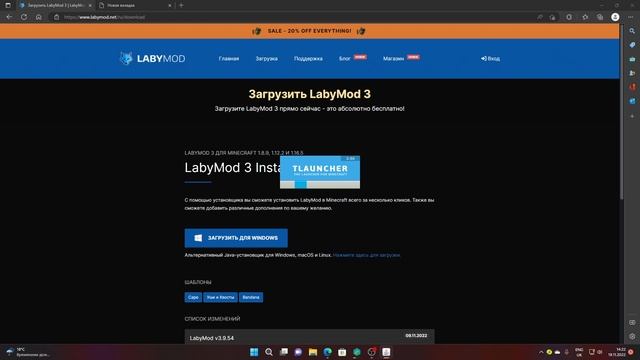Expand the 'LabyMod v3.9.54' changelog entry
640x360 pixels.
pos(309,337)
